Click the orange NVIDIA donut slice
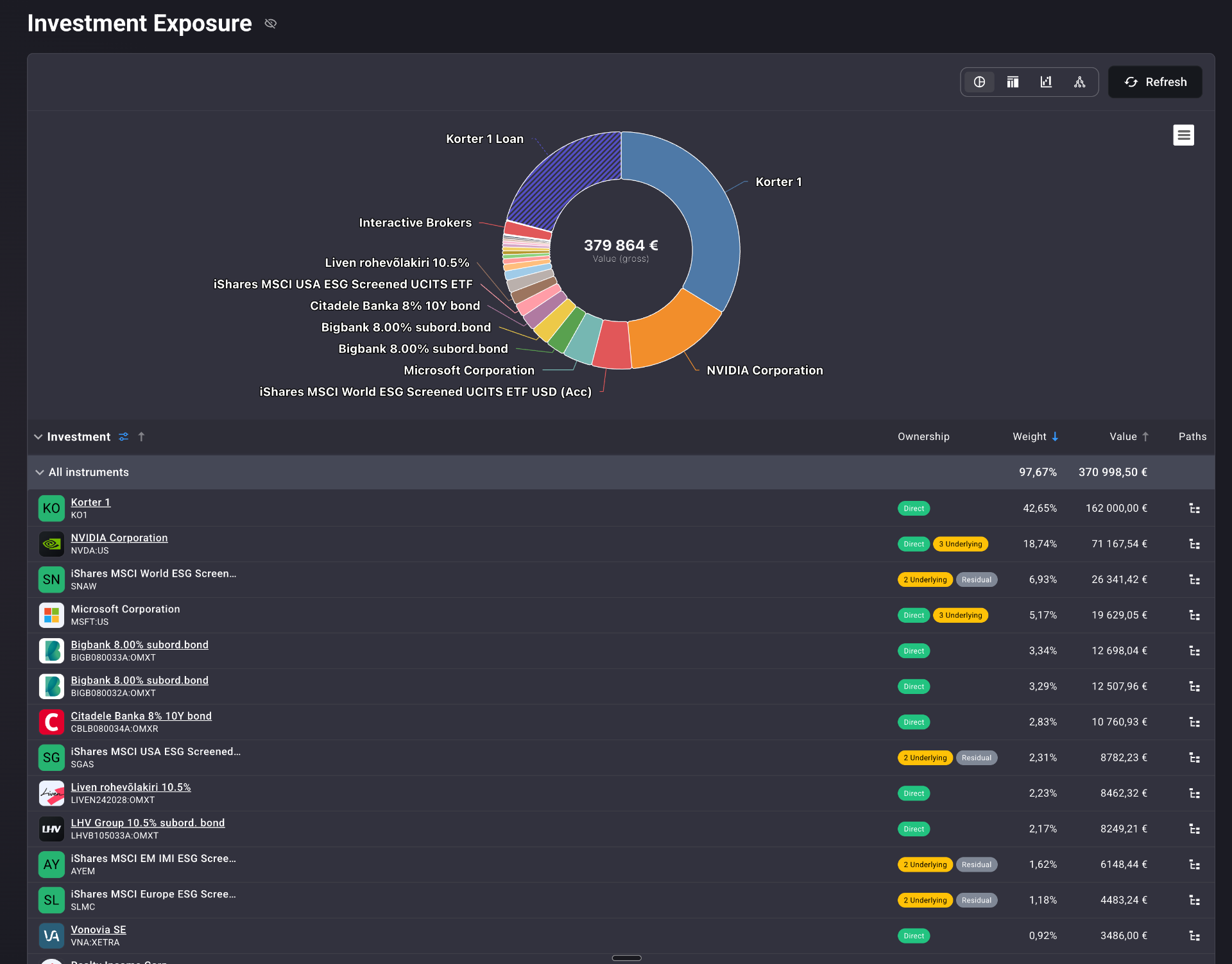 [671, 334]
